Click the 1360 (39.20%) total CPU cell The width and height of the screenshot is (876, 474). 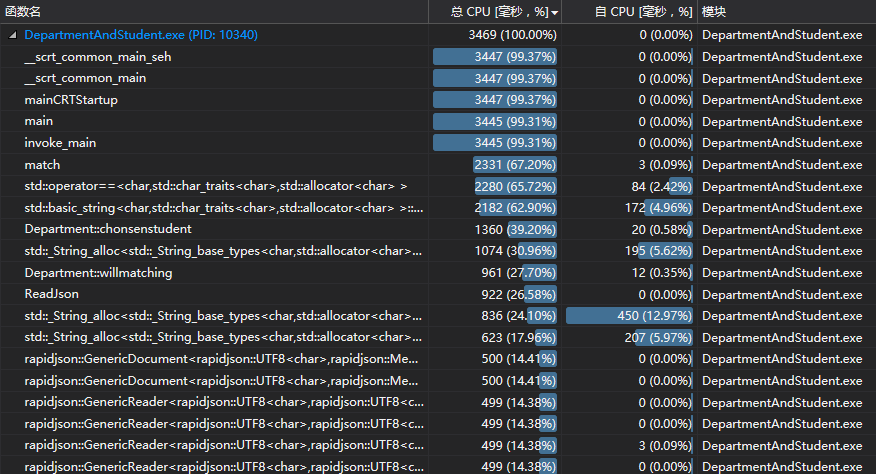coord(495,229)
